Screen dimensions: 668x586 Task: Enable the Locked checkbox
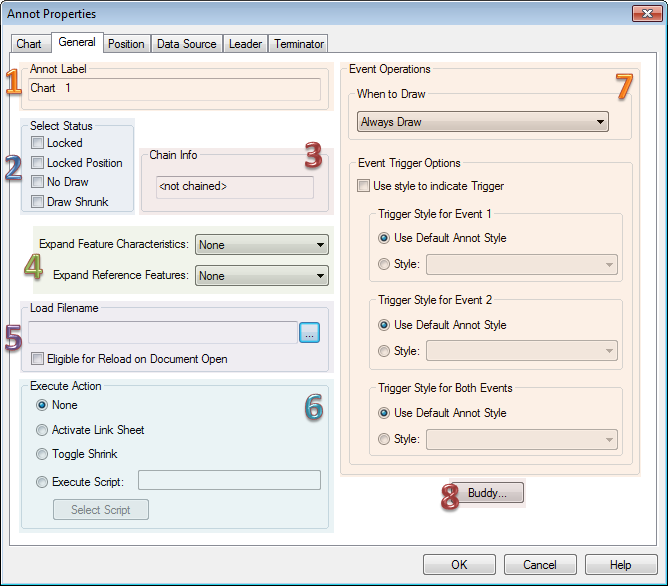[x=38, y=144]
